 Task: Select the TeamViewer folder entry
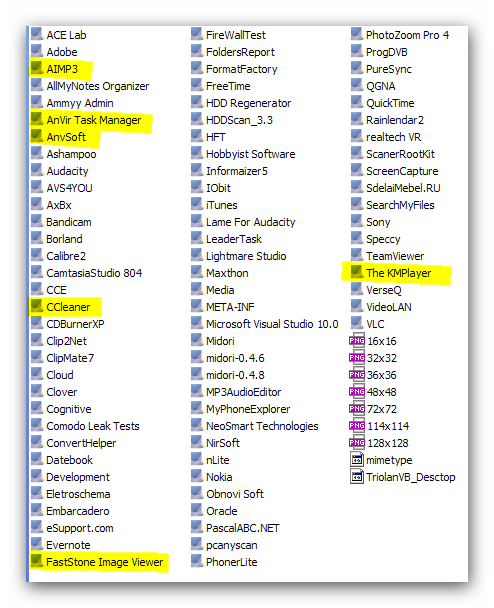click(388, 256)
